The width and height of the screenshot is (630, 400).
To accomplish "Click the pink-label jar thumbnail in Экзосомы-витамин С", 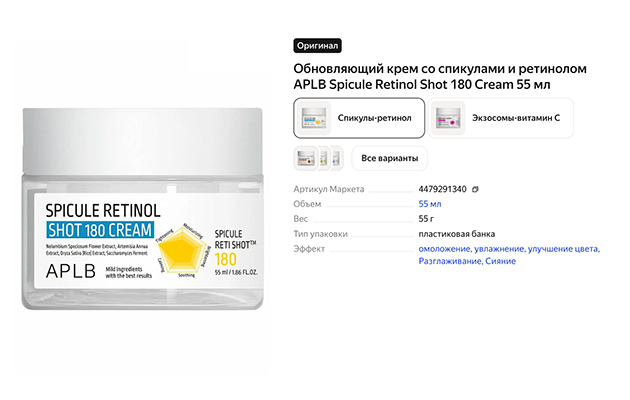I will (x=448, y=118).
